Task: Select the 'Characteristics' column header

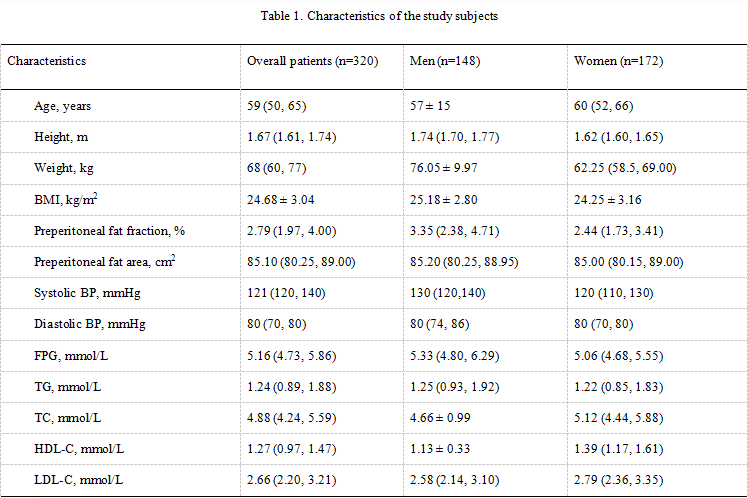Action: tap(47, 61)
